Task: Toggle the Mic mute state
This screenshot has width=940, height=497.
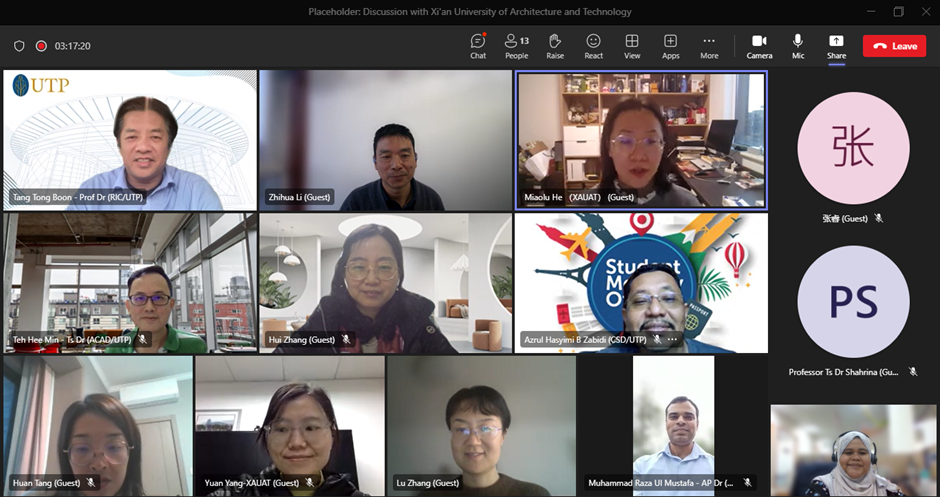Action: pyautogui.click(x=798, y=45)
